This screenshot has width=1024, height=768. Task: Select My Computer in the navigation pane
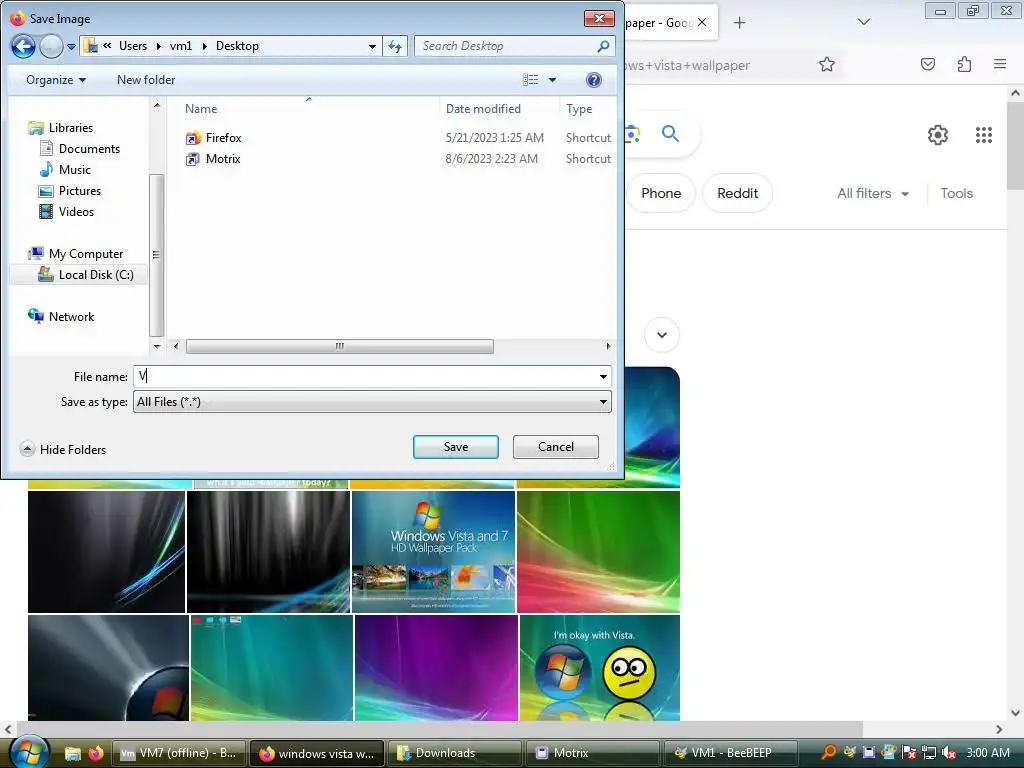(86, 254)
